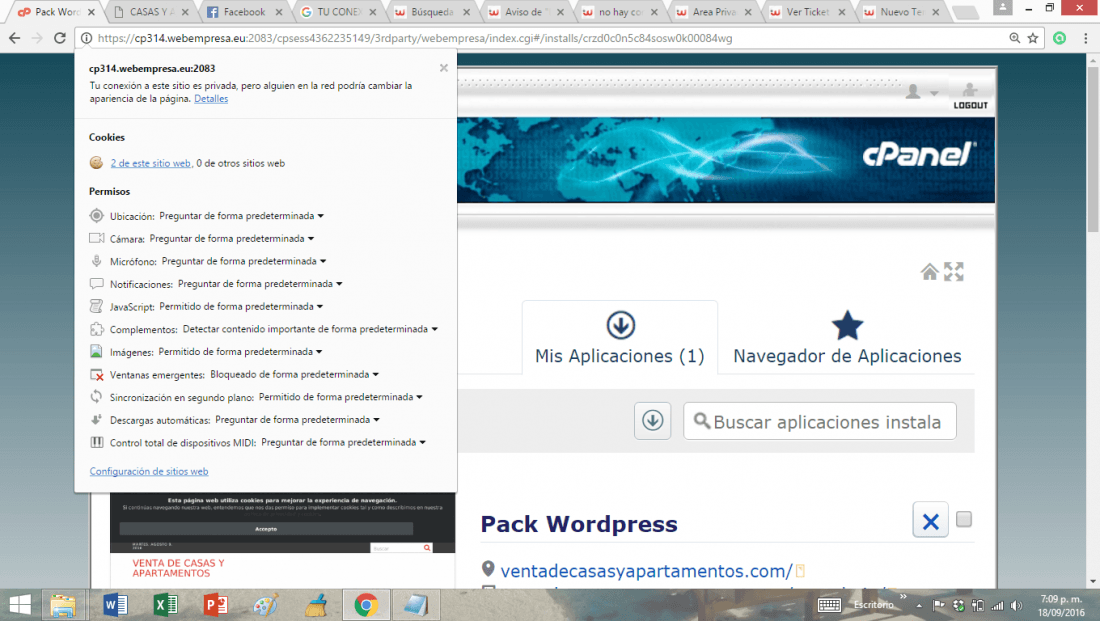Open Chrome three-dot menu
Screen dimensions: 1100x621
1085,38
